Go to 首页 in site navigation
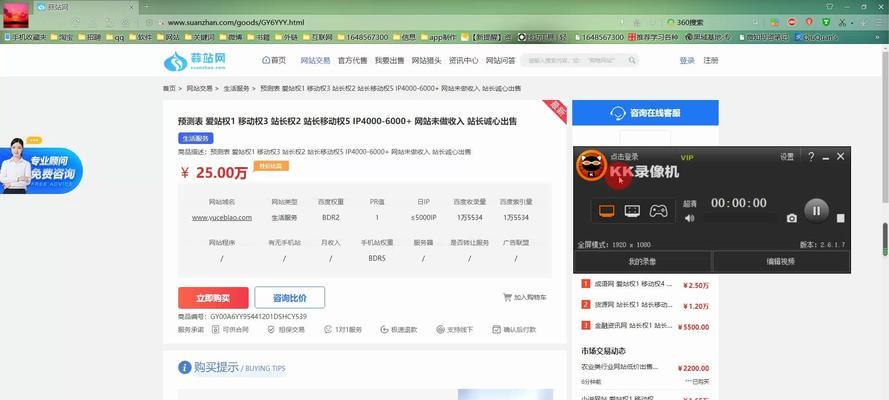Viewport: 889px width, 400px height. 274,61
